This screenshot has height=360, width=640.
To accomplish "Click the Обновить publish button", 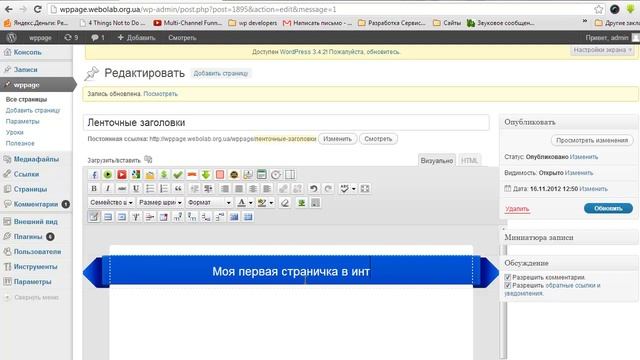I will pyautogui.click(x=608, y=208).
